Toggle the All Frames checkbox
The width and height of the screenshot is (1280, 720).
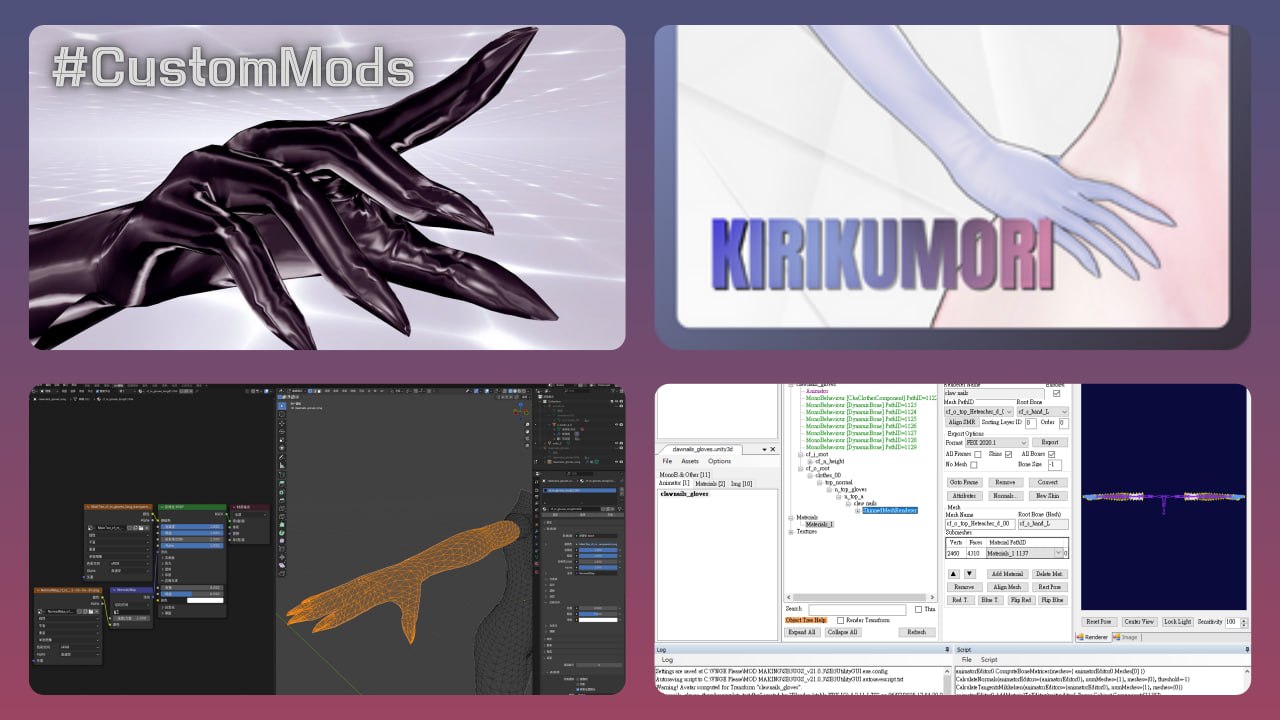978,454
